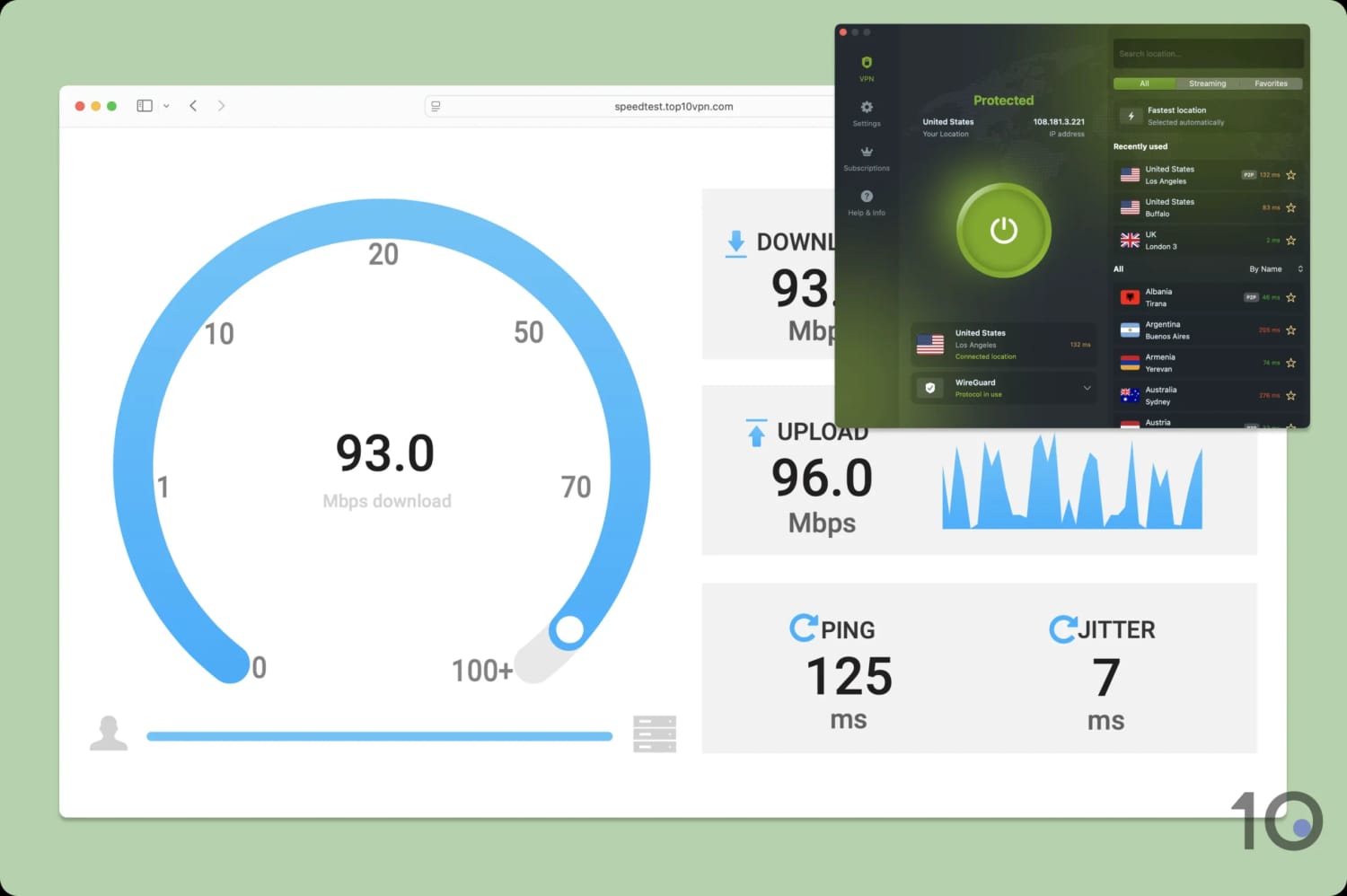Click the blue speedtest progress bar
Screen dimensions: 1347x896
(377, 735)
